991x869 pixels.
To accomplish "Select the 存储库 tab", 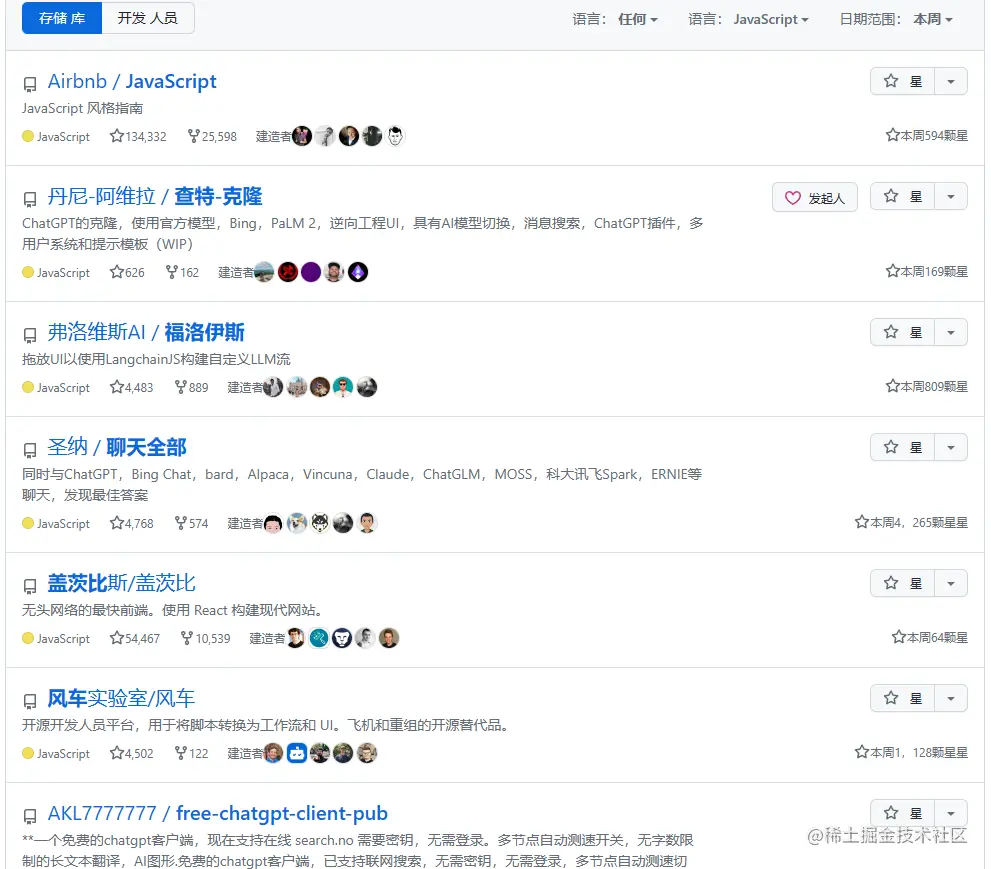I will tap(61, 17).
